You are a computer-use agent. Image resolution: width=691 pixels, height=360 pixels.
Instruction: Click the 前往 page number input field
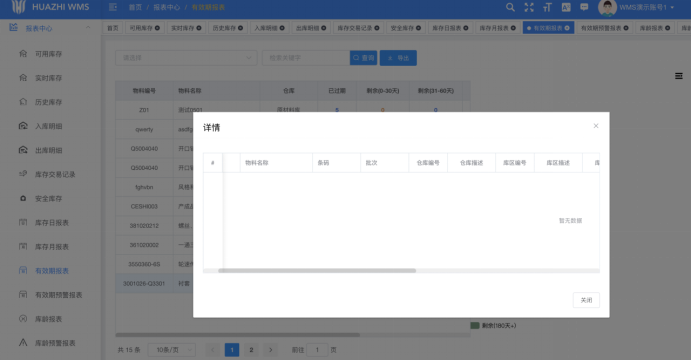point(317,350)
